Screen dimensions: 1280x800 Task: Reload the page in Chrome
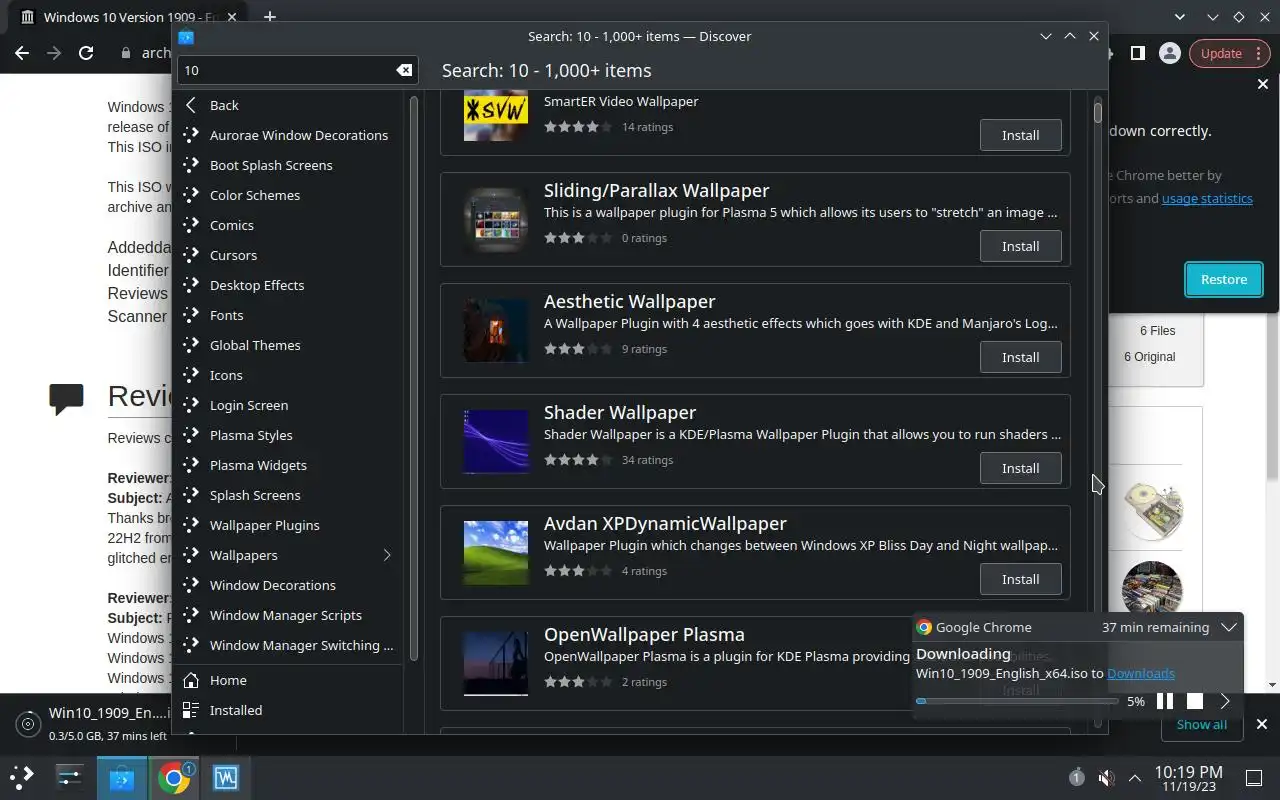tap(86, 53)
